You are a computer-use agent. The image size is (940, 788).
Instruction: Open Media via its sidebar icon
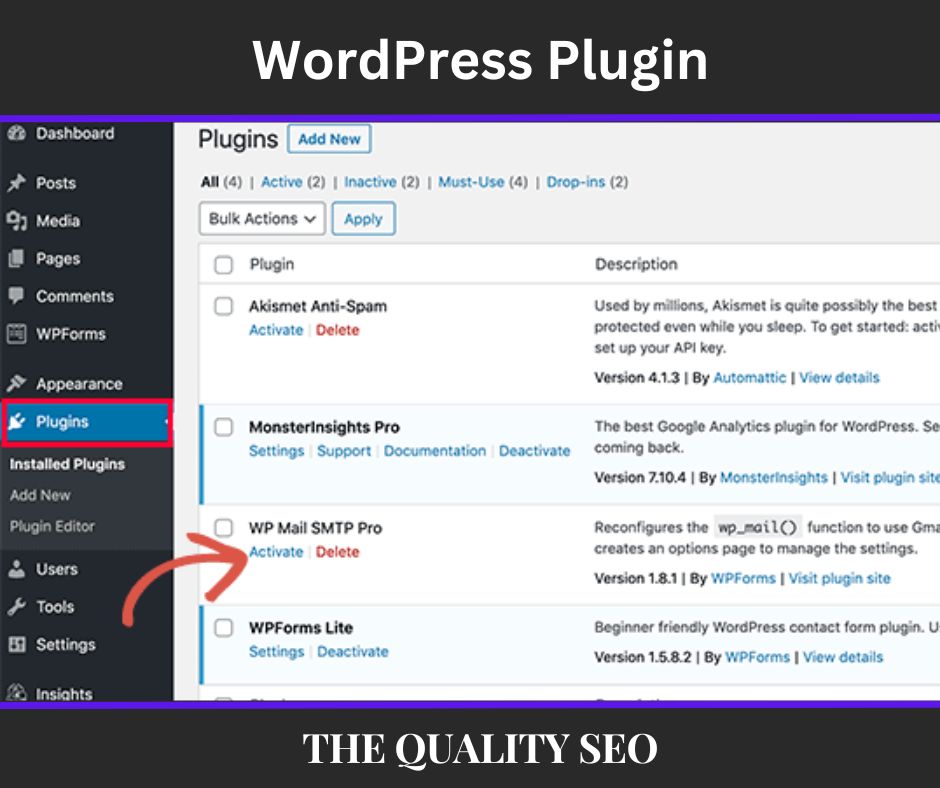click(x=16, y=221)
